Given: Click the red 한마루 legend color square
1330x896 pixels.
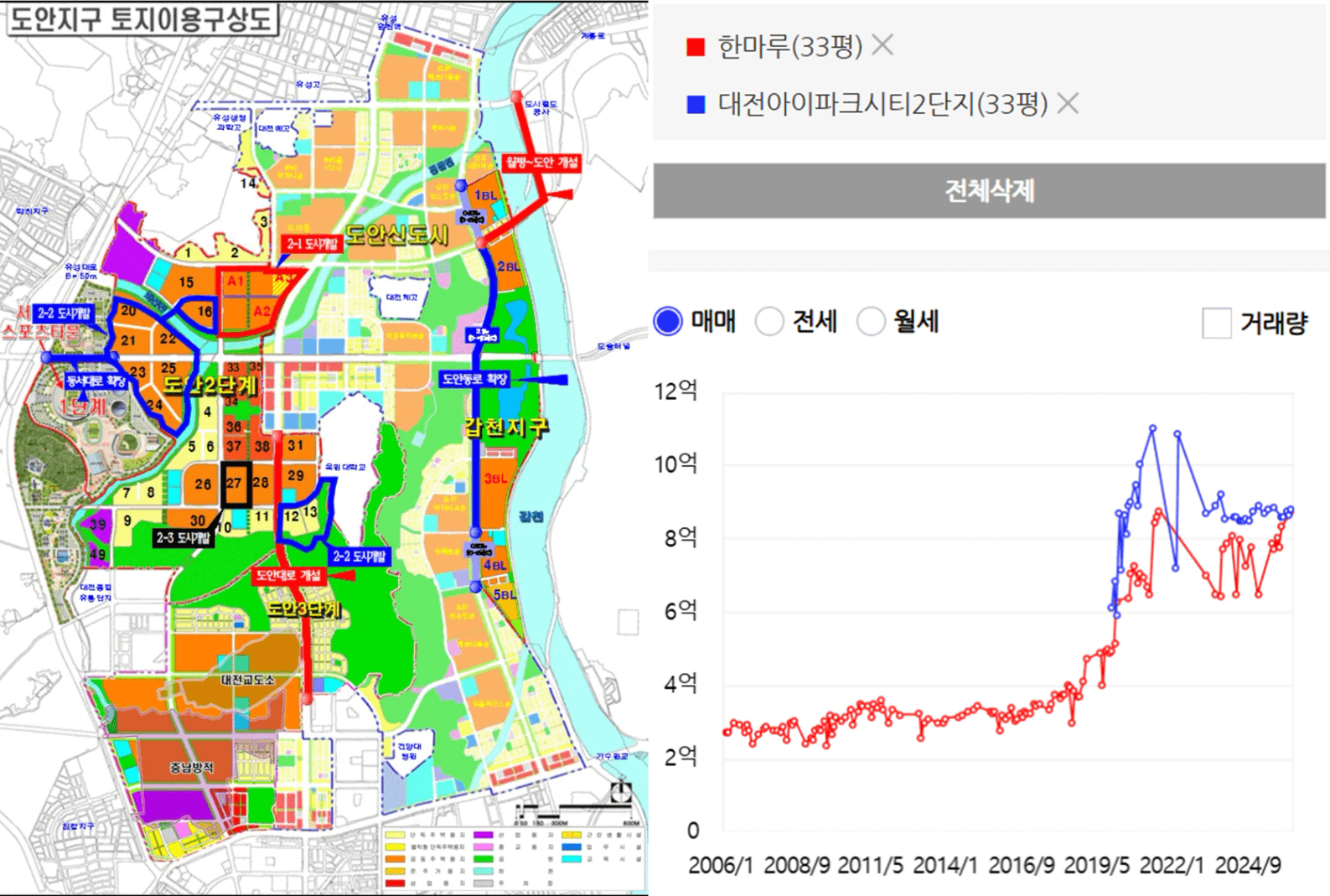Looking at the screenshot, I should pos(696,47).
